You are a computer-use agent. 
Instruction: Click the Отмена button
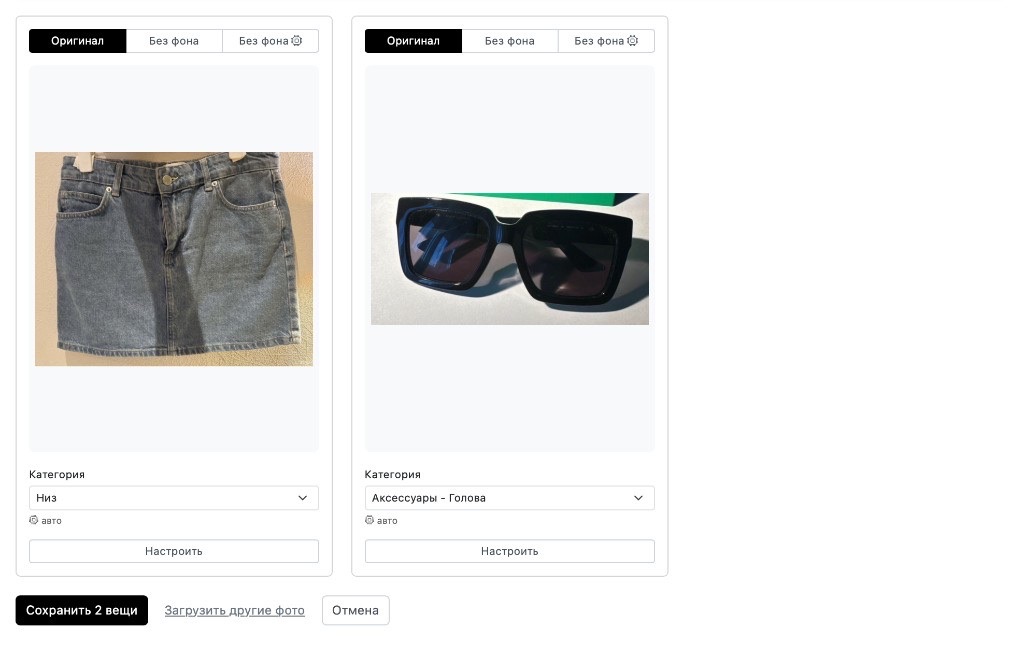355,610
